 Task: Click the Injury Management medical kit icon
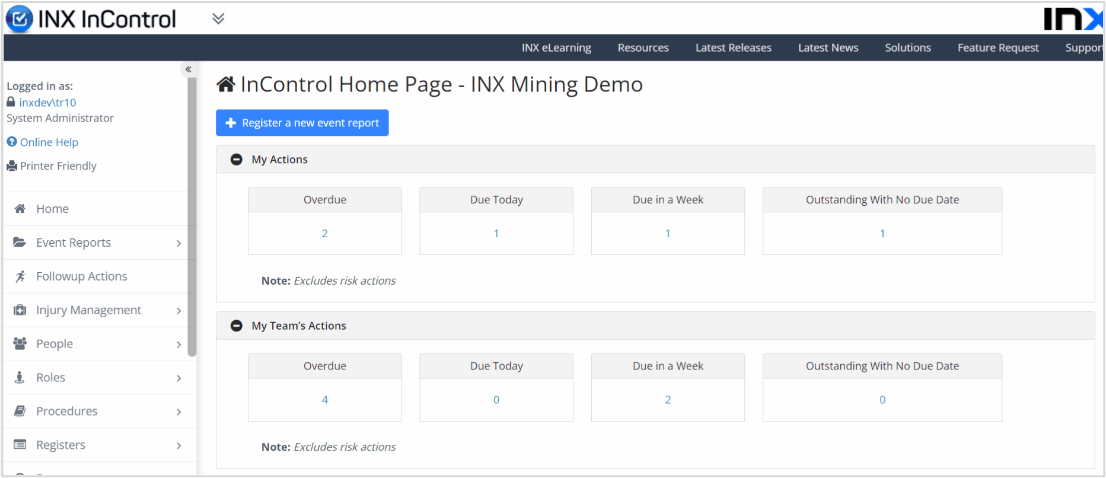20,310
